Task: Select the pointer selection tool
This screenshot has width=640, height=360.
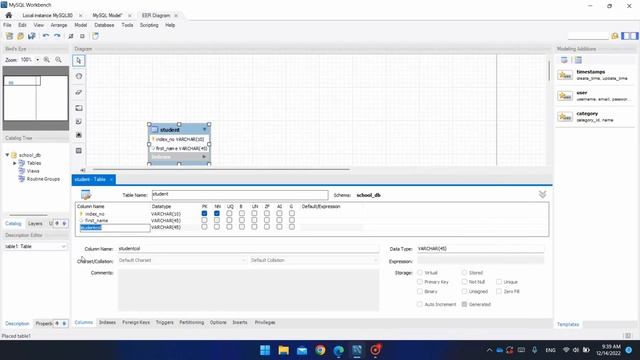Action: 79,60
